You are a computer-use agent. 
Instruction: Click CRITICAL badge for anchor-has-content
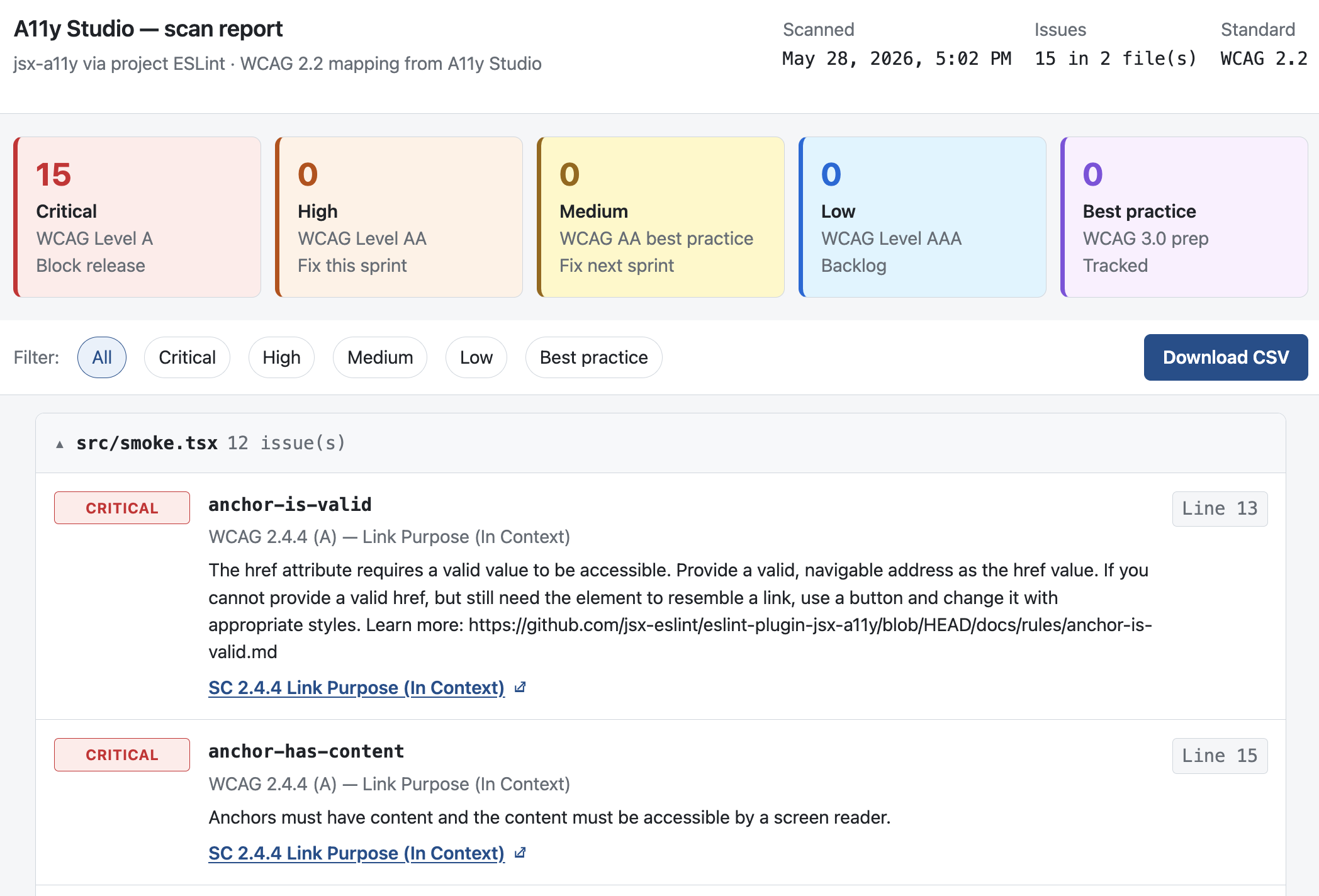tap(122, 754)
